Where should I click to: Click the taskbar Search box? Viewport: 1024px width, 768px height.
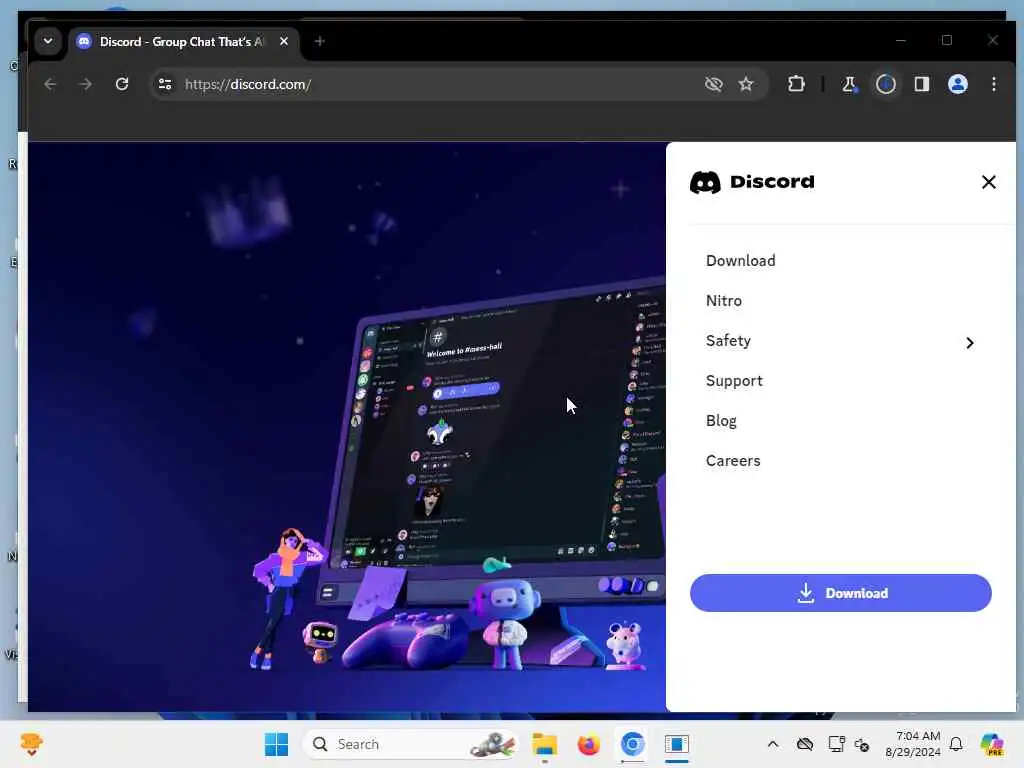point(410,744)
